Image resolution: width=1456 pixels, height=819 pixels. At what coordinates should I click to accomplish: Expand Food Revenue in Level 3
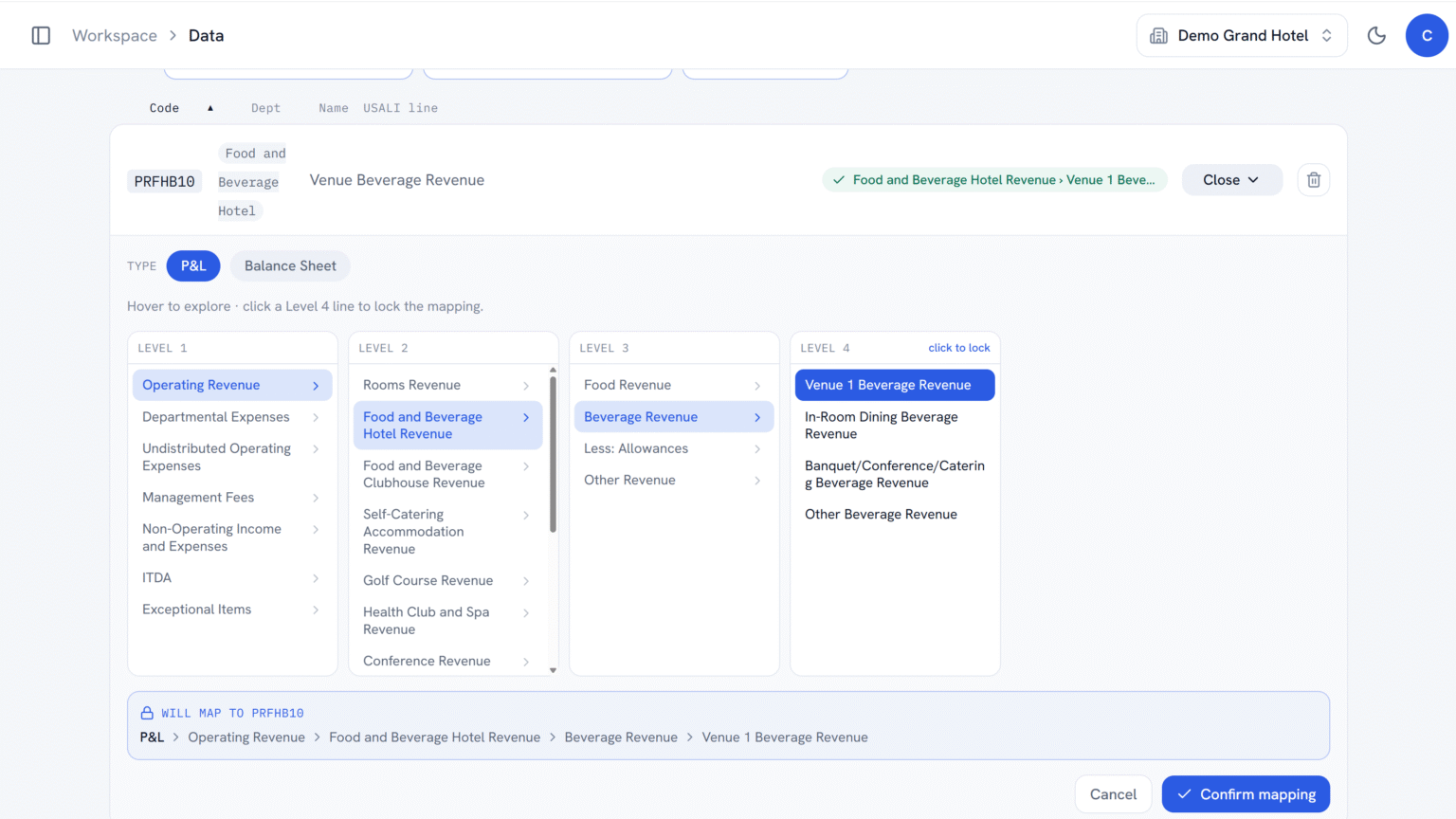click(674, 385)
